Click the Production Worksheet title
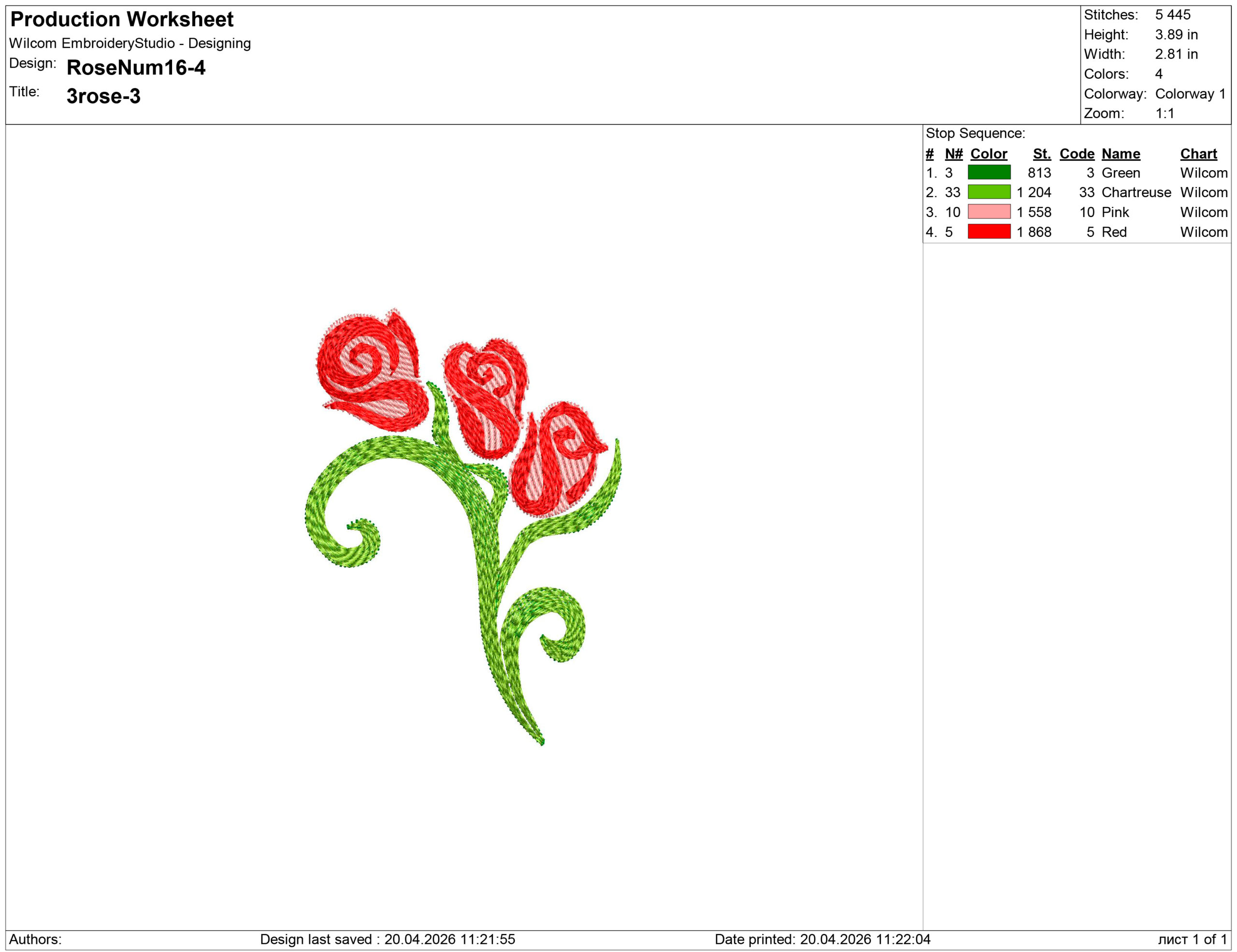 (122, 20)
